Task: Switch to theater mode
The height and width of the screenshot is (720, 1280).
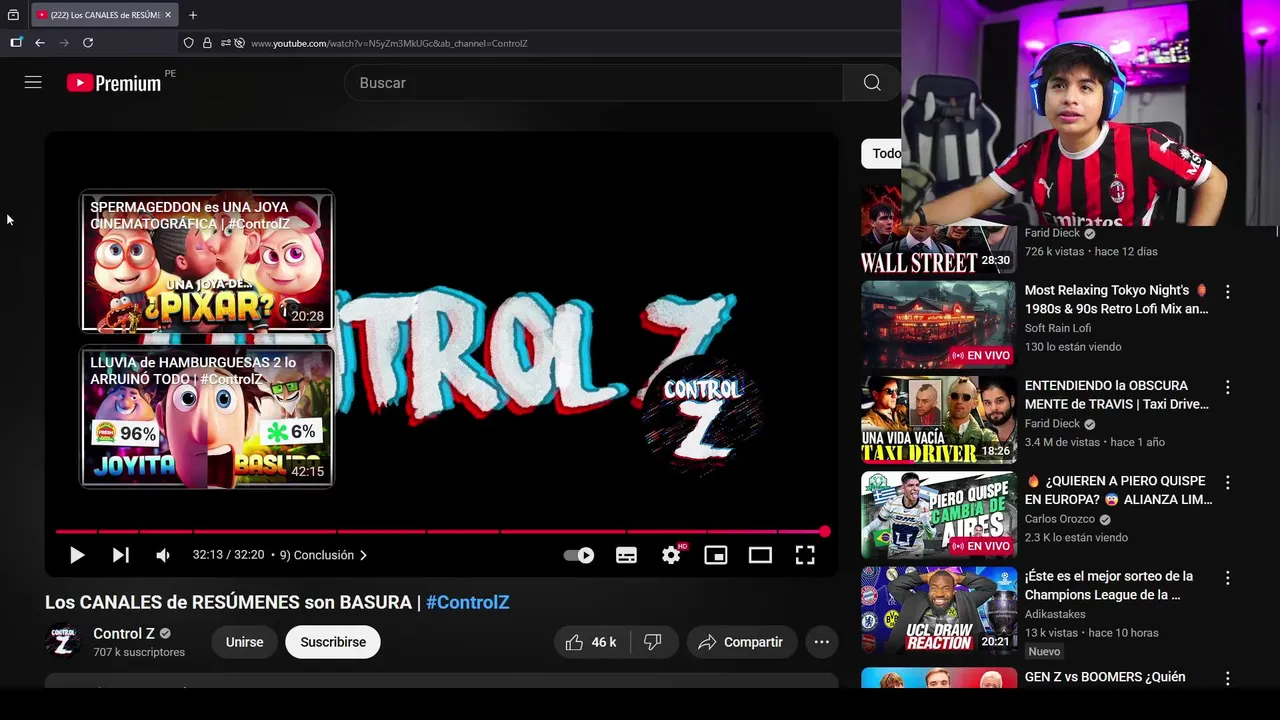Action: pyautogui.click(x=760, y=555)
